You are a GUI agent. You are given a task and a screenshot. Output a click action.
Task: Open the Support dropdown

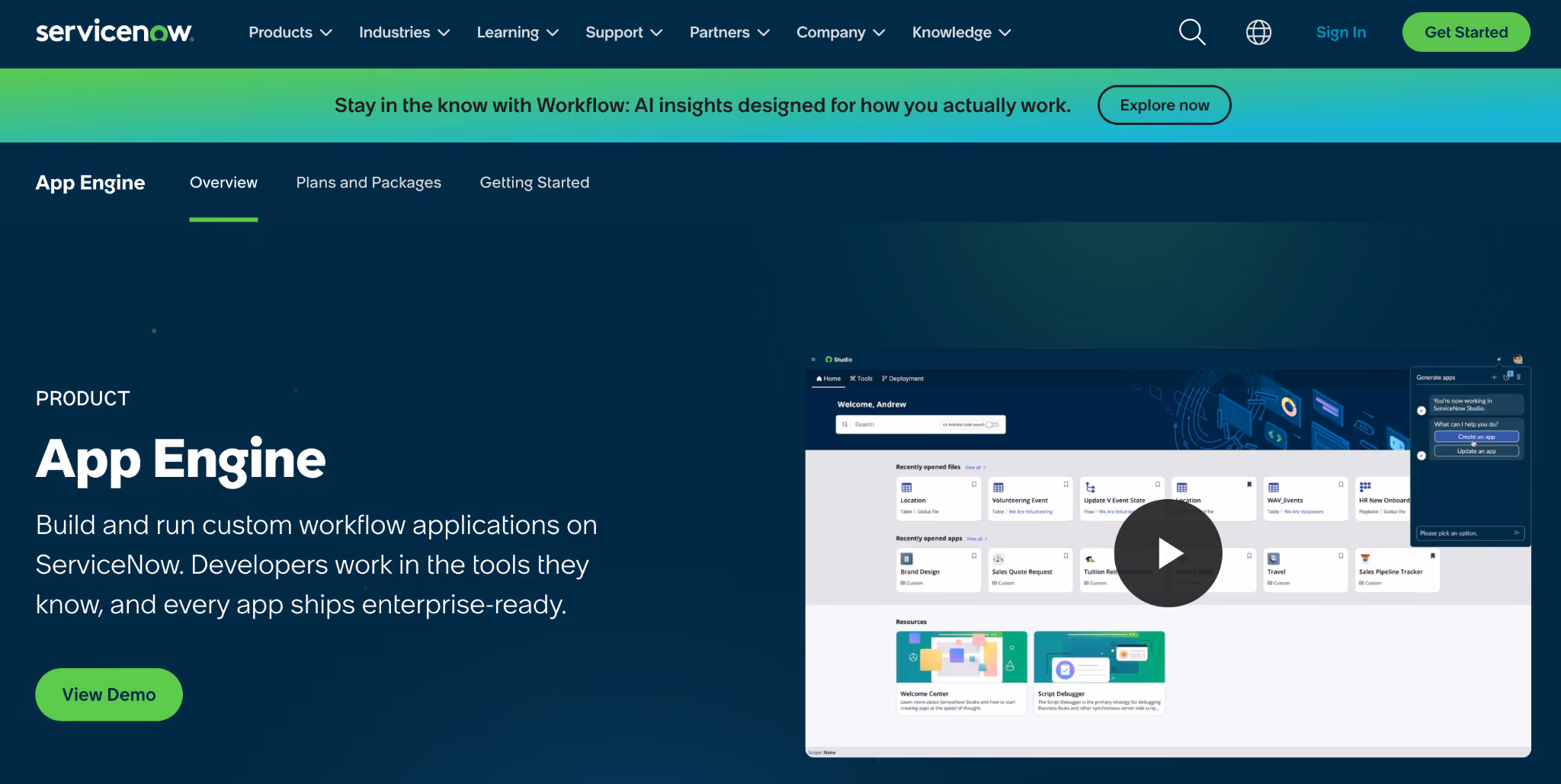(624, 32)
